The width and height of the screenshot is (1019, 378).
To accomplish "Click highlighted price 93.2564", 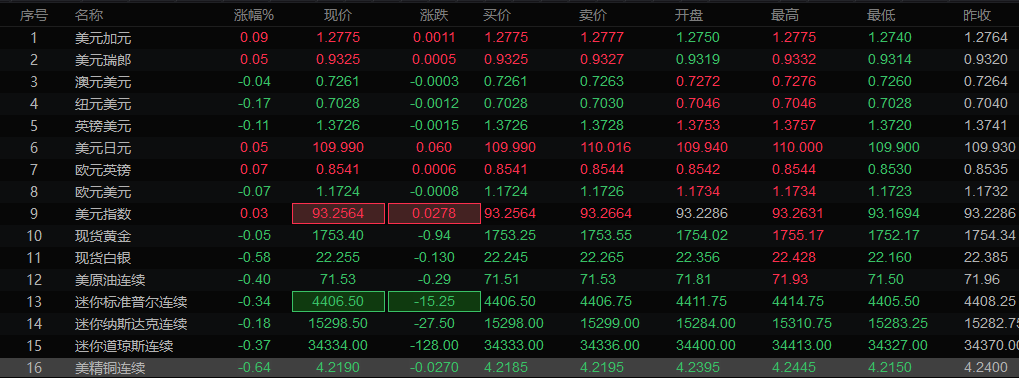I will [339, 214].
